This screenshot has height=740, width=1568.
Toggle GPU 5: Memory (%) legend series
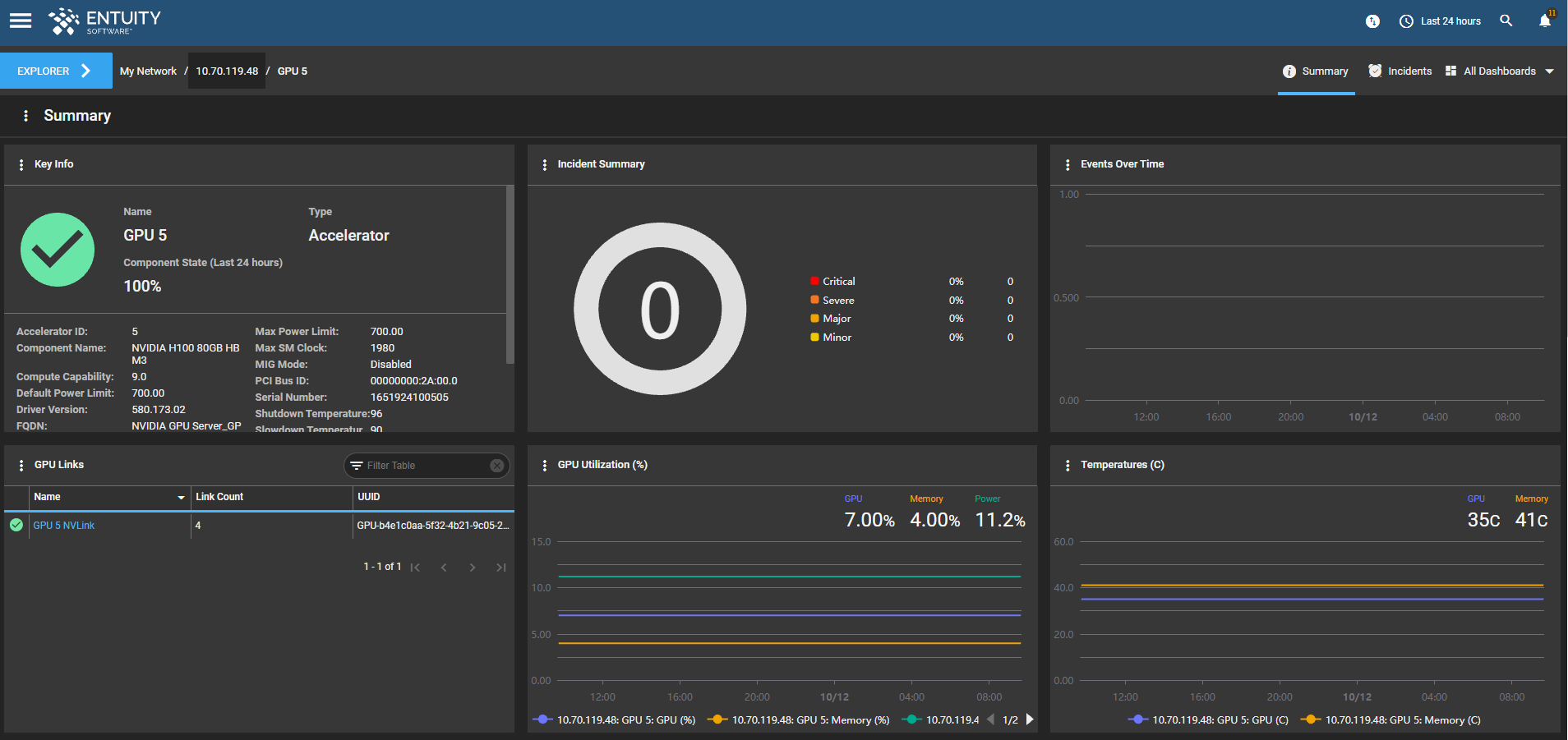pyautogui.click(x=799, y=720)
